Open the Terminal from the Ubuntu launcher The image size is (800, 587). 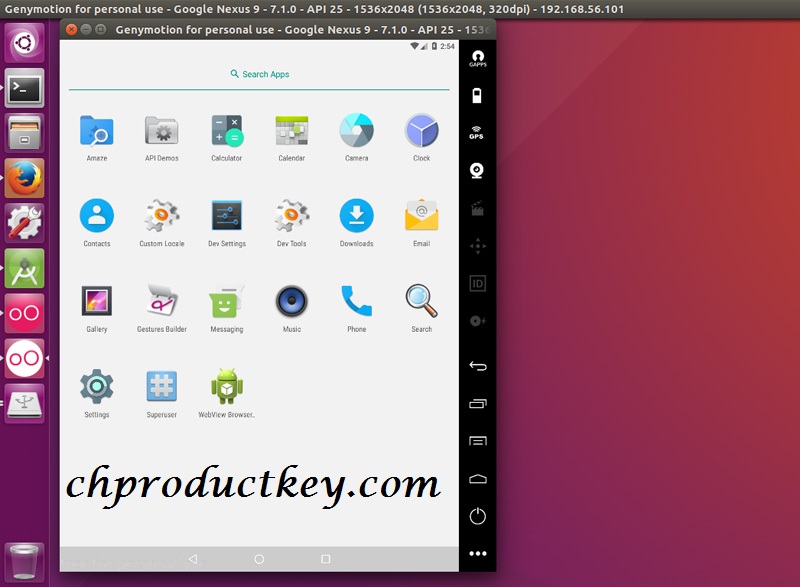(24, 88)
